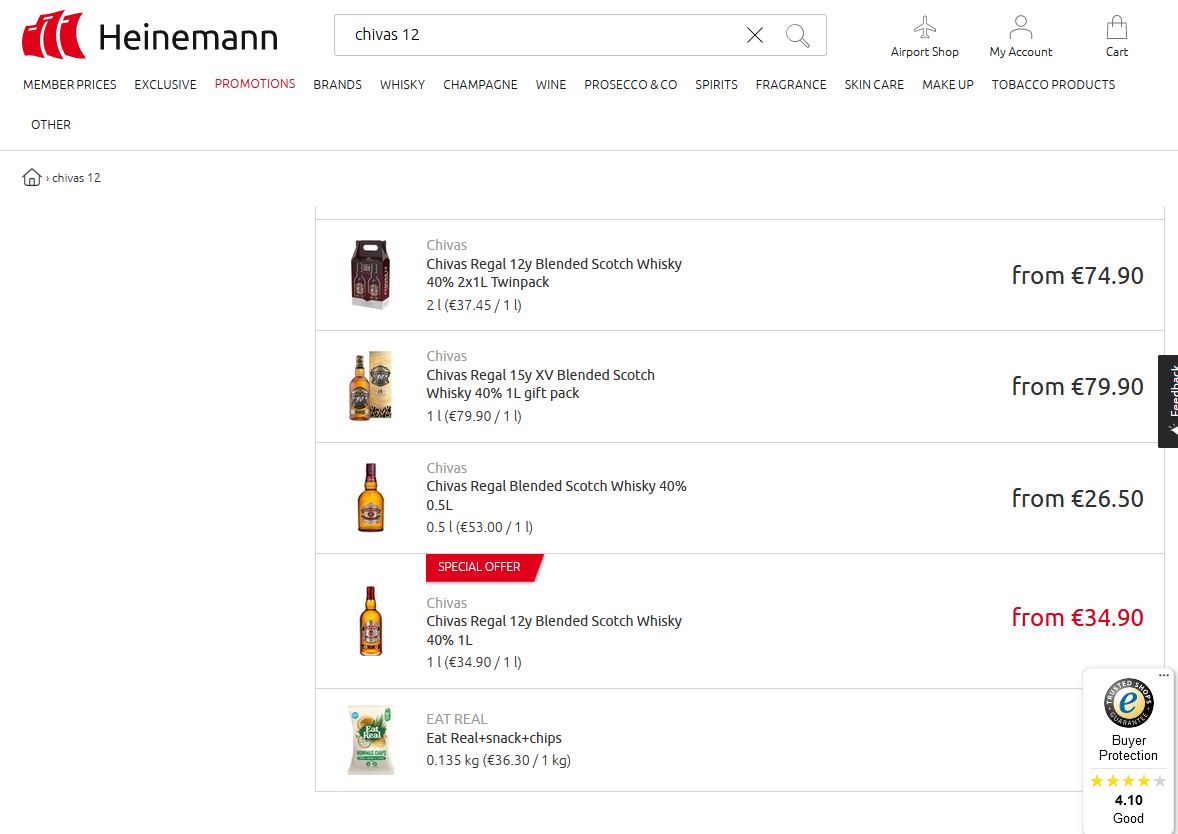The height and width of the screenshot is (834, 1178).
Task: Open Chivas Regal 0.5L bottle thumbnail
Action: point(370,497)
